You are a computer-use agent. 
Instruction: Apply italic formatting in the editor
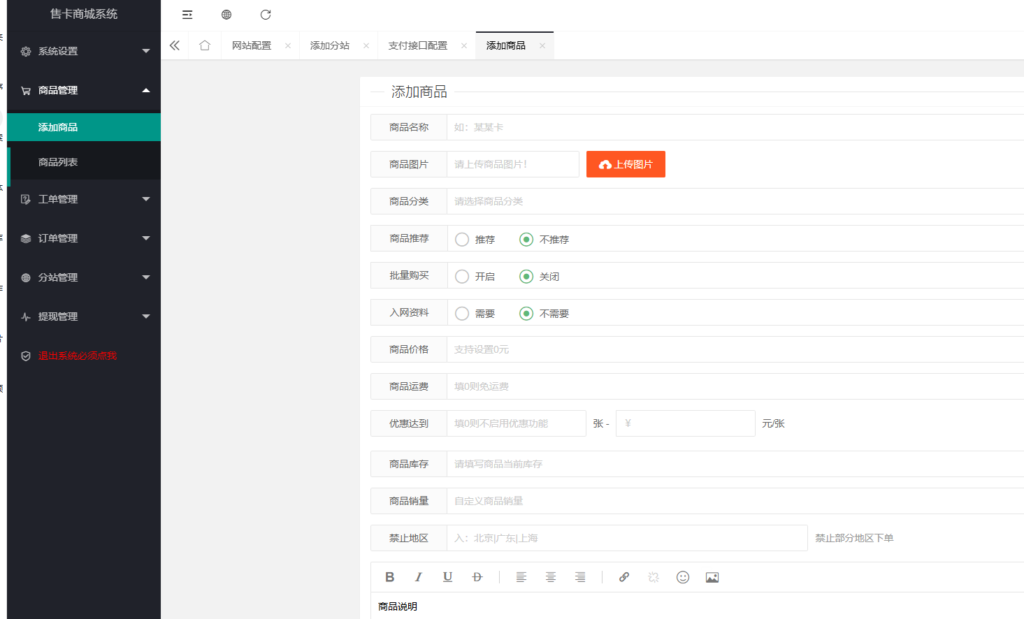(418, 577)
